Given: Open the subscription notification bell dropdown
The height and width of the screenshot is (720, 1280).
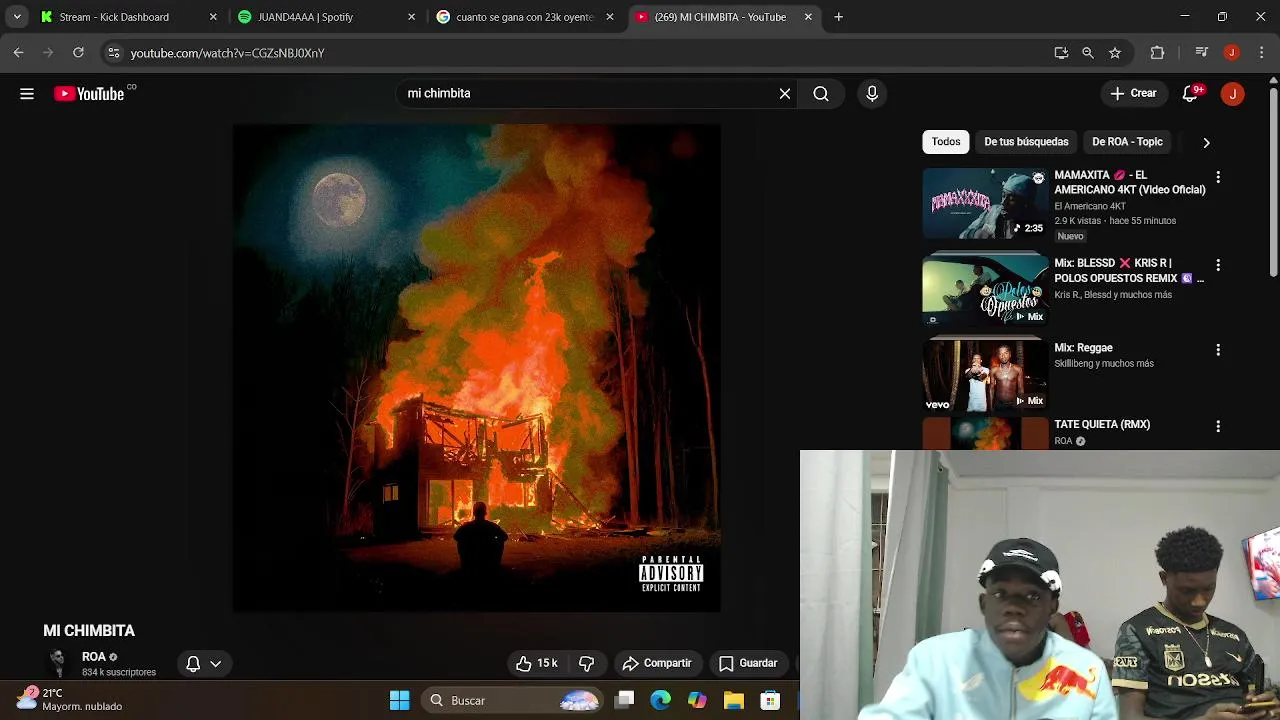Looking at the screenshot, I should coord(203,663).
